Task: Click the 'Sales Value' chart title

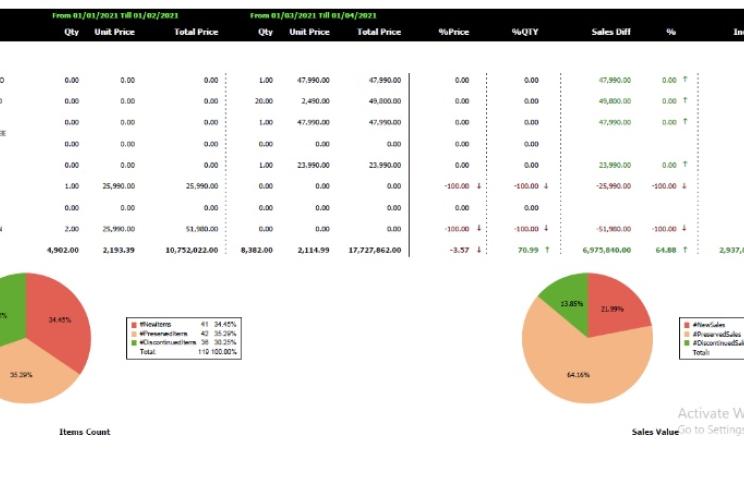Action: [655, 432]
